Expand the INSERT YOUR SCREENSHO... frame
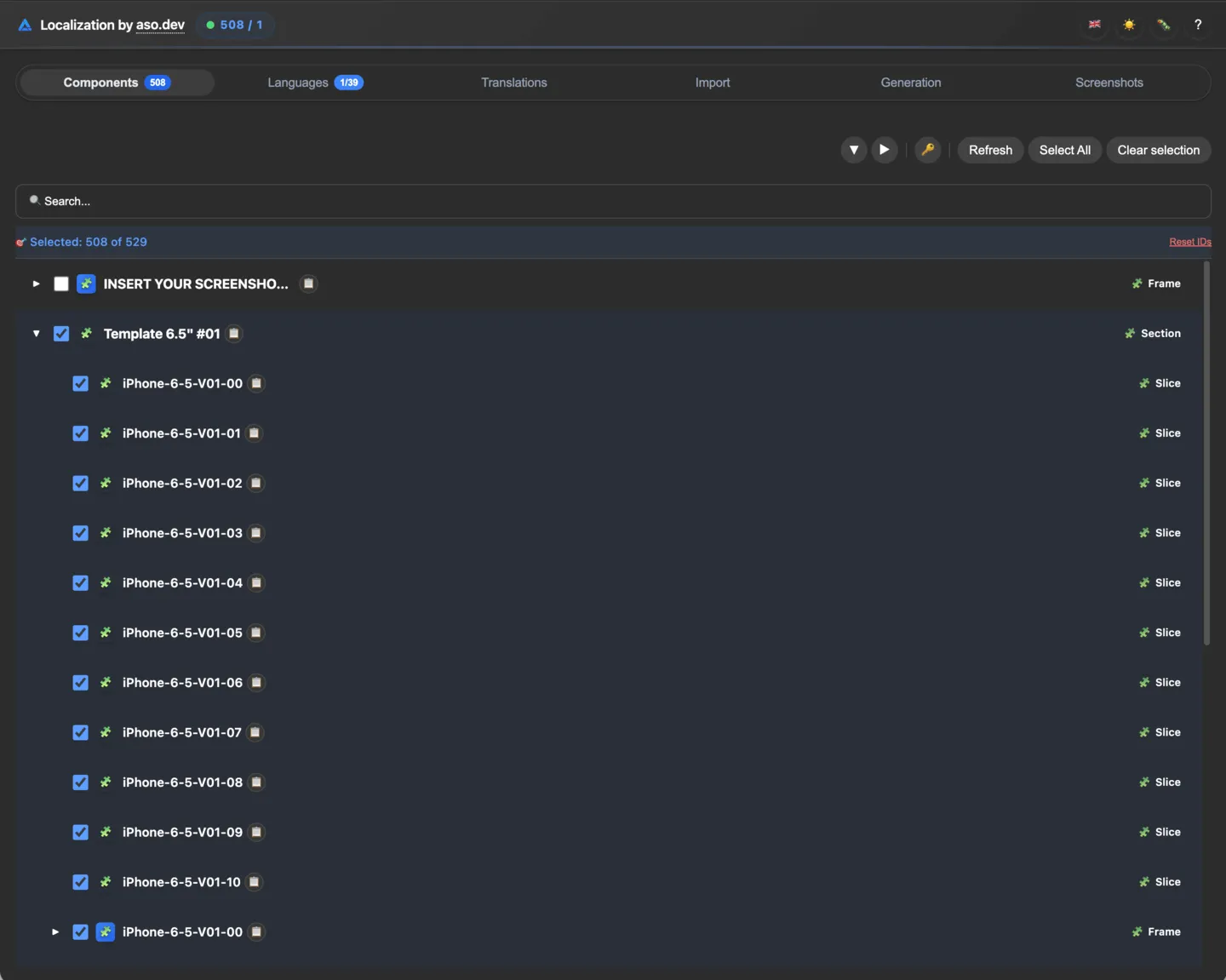 (37, 284)
